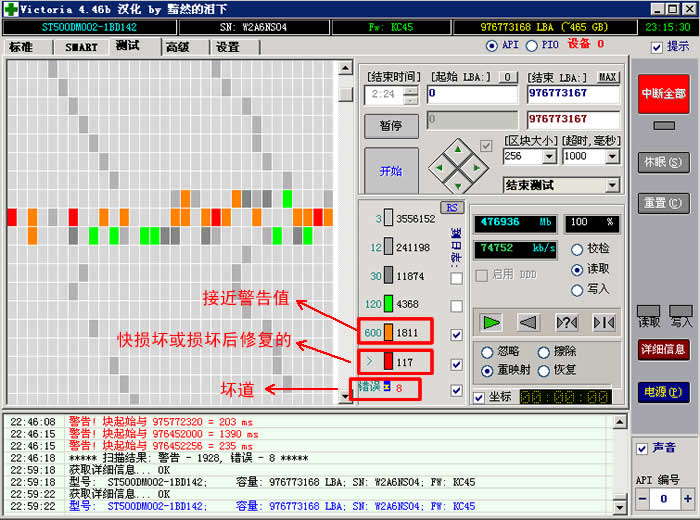The width and height of the screenshot is (700, 520).
Task: Open the 区块大小 256 block size dropdown
Action: click(x=549, y=156)
